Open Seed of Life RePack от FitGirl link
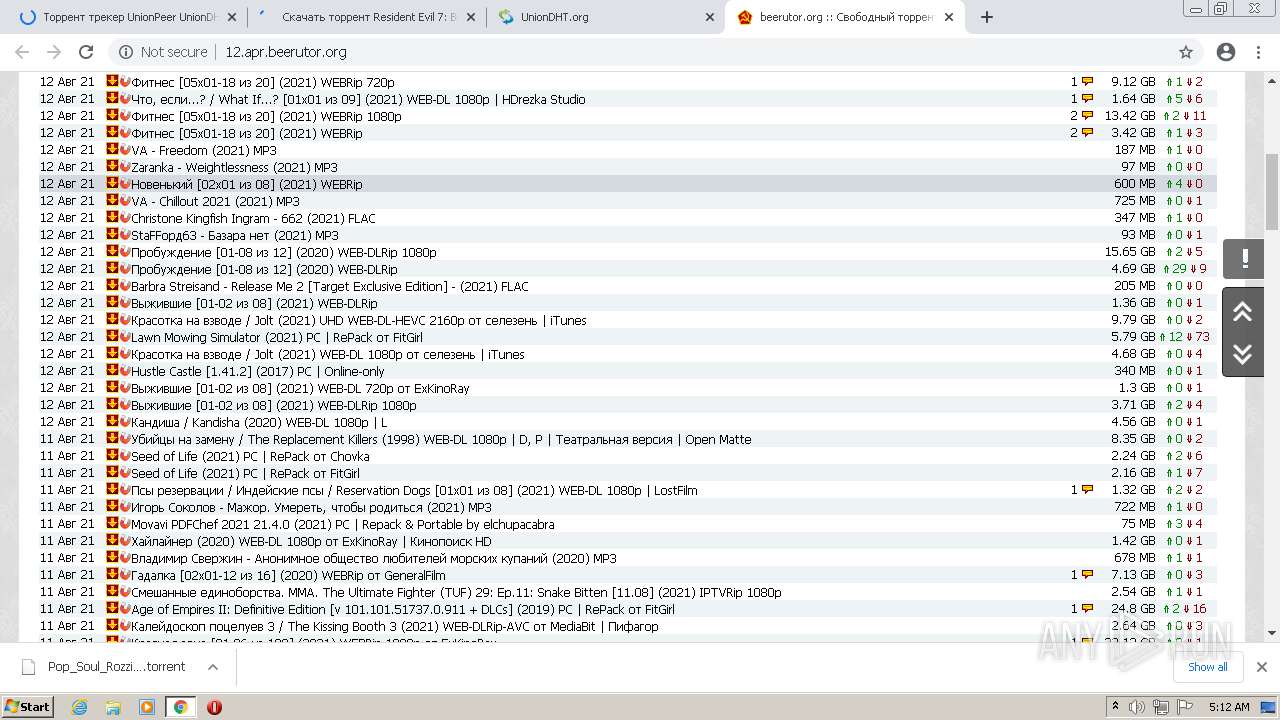This screenshot has width=1280, height=720. [x=245, y=473]
